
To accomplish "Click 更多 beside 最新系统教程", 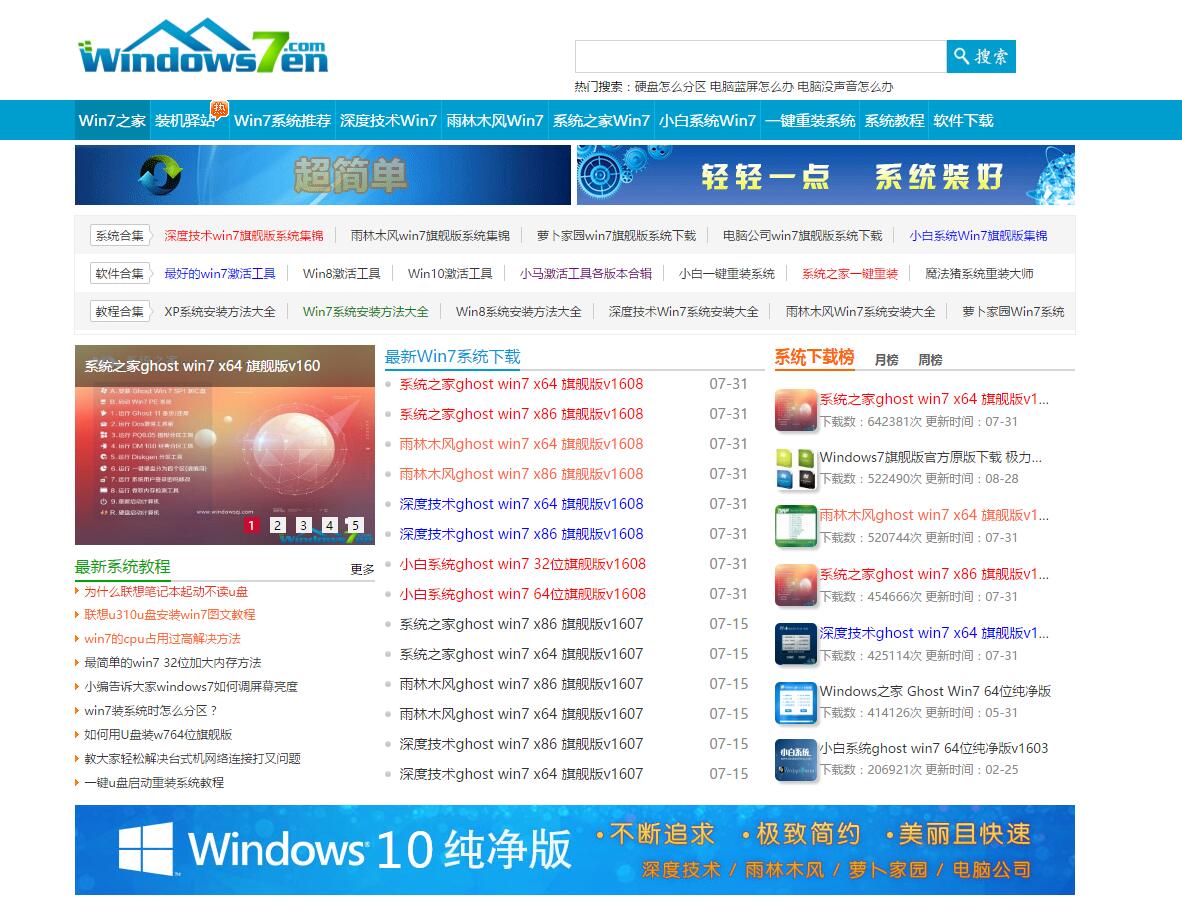I will [x=362, y=569].
